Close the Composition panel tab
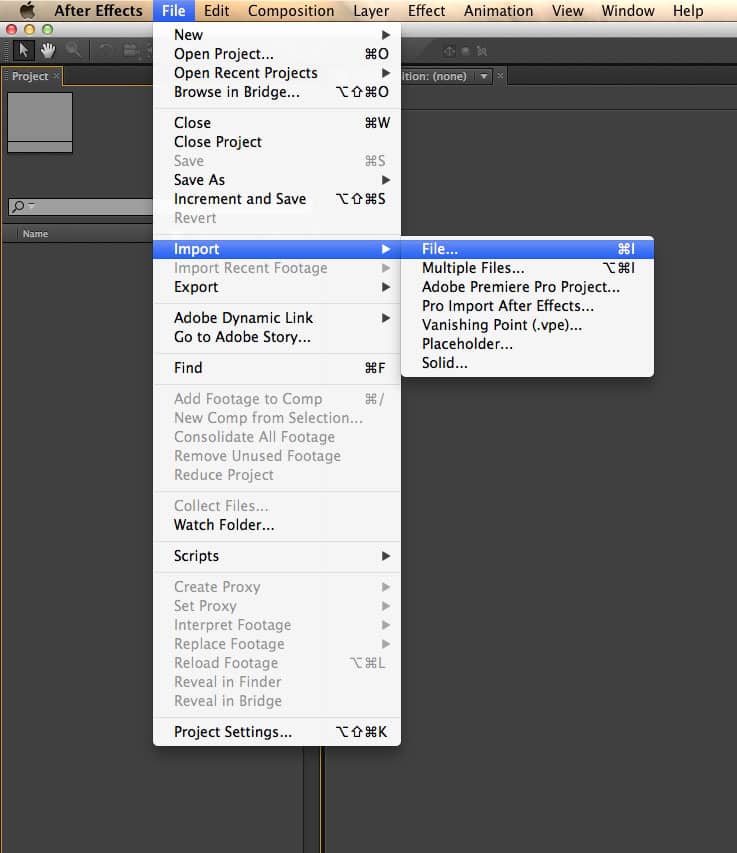 pyautogui.click(x=500, y=76)
